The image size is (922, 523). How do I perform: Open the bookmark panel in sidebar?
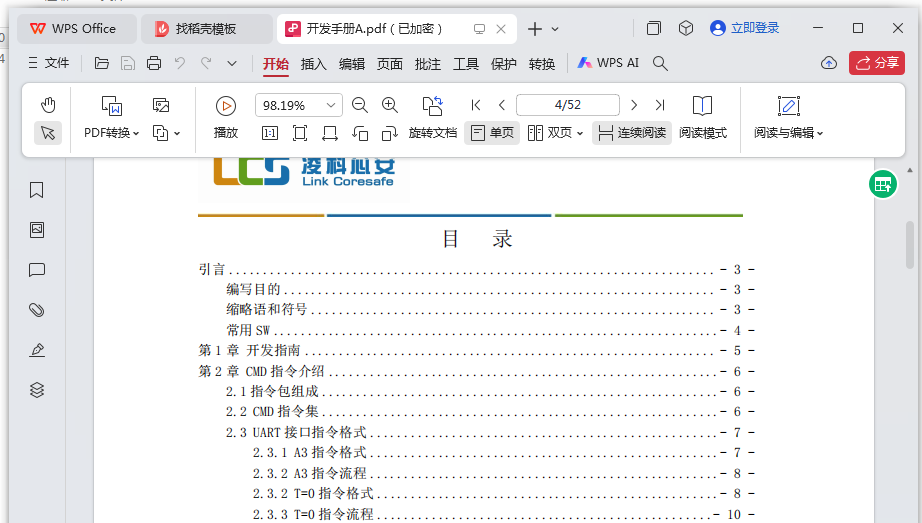pyautogui.click(x=37, y=190)
